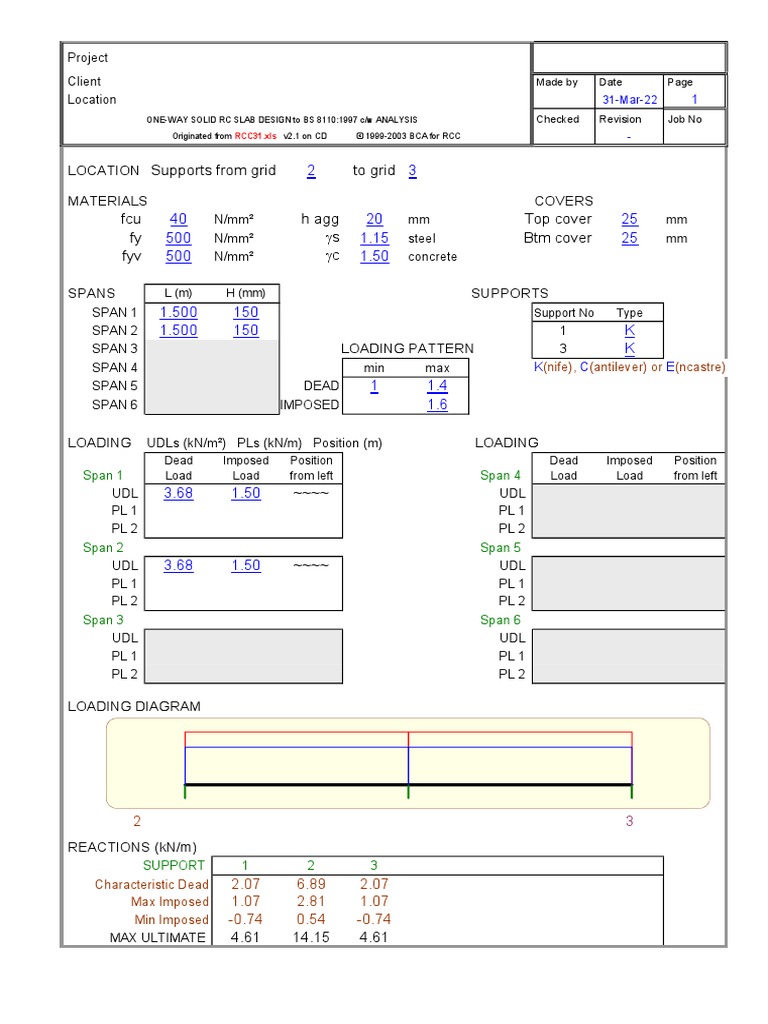The width and height of the screenshot is (768, 1024).
Task: Click the green Span 5 label
Action: [x=500, y=547]
